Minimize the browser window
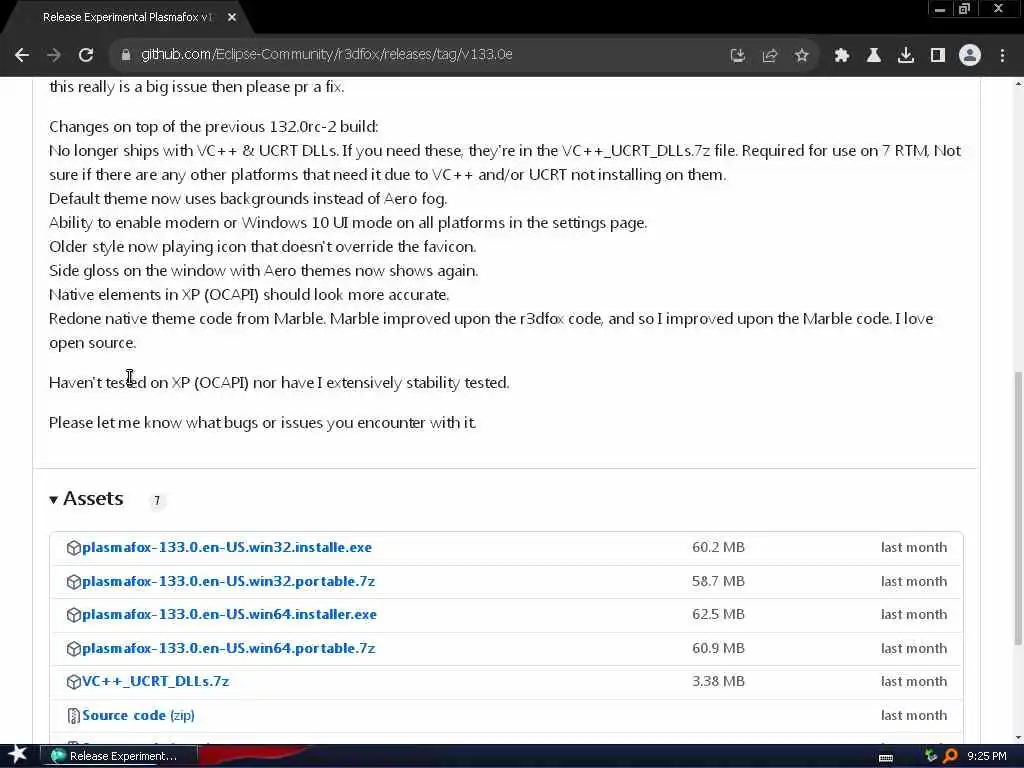Image resolution: width=1024 pixels, height=768 pixels. pos(940,9)
